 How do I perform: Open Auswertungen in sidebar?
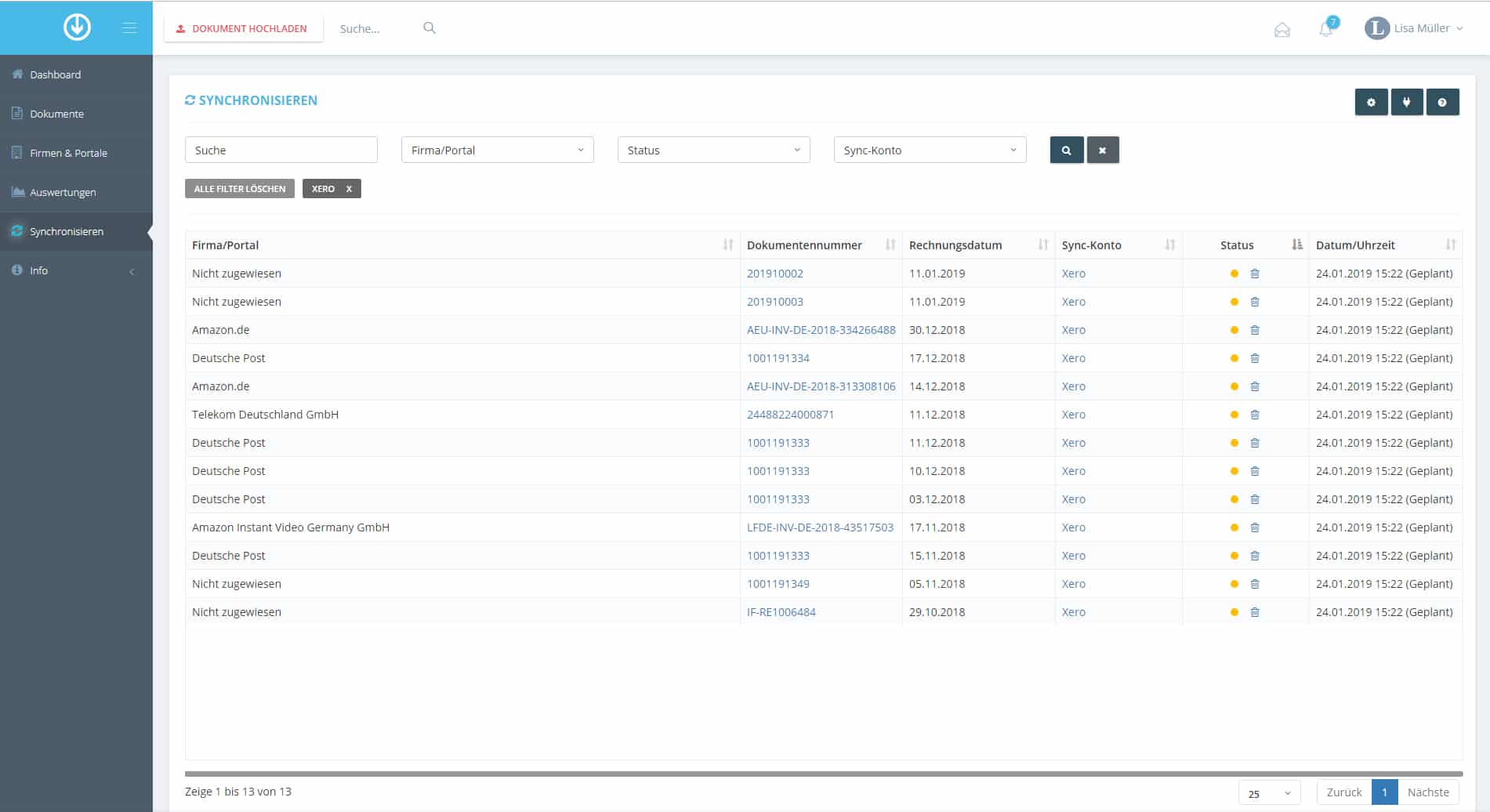point(76,192)
